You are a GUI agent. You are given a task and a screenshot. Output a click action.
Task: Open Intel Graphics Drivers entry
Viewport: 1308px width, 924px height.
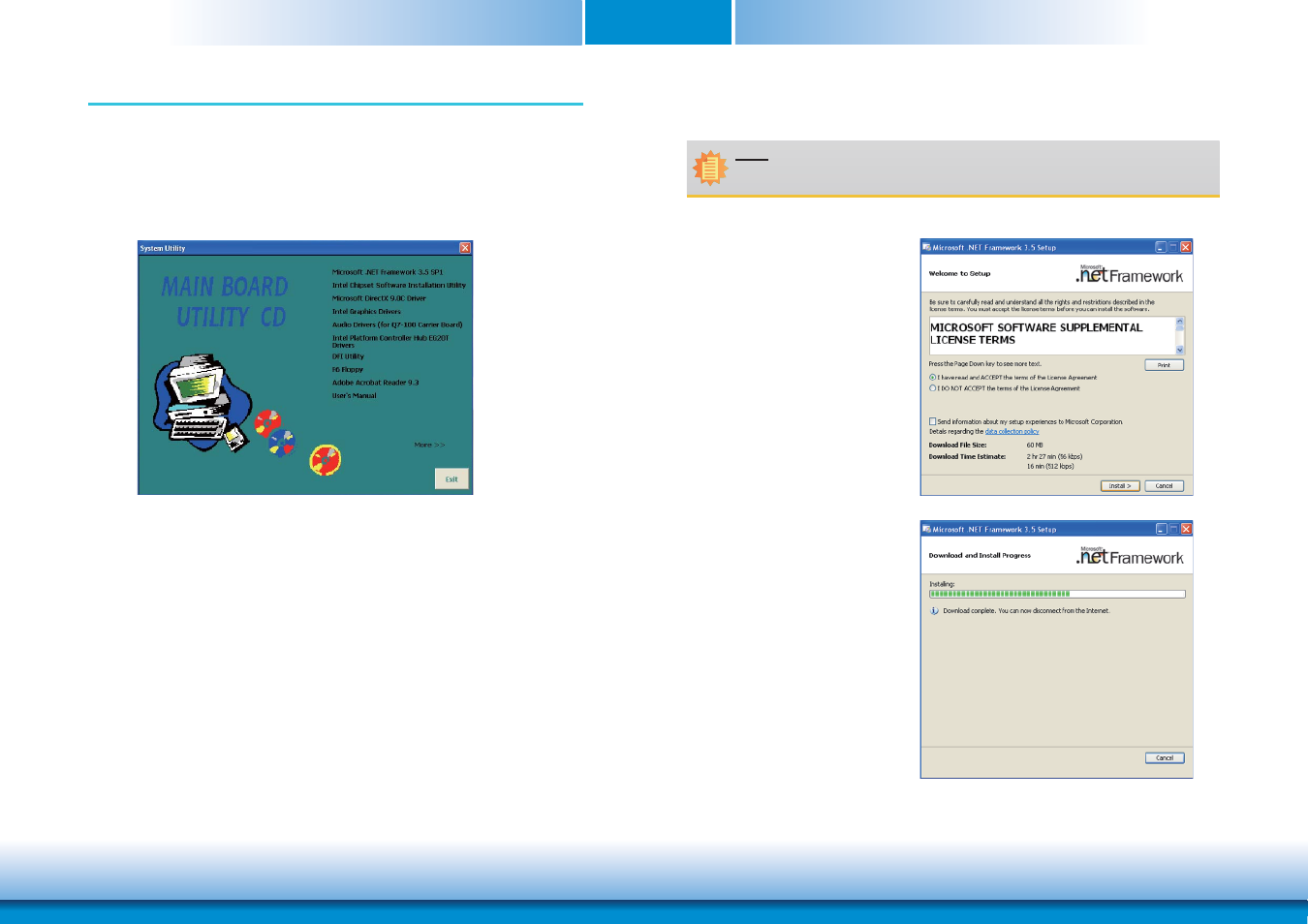pyautogui.click(x=366, y=312)
